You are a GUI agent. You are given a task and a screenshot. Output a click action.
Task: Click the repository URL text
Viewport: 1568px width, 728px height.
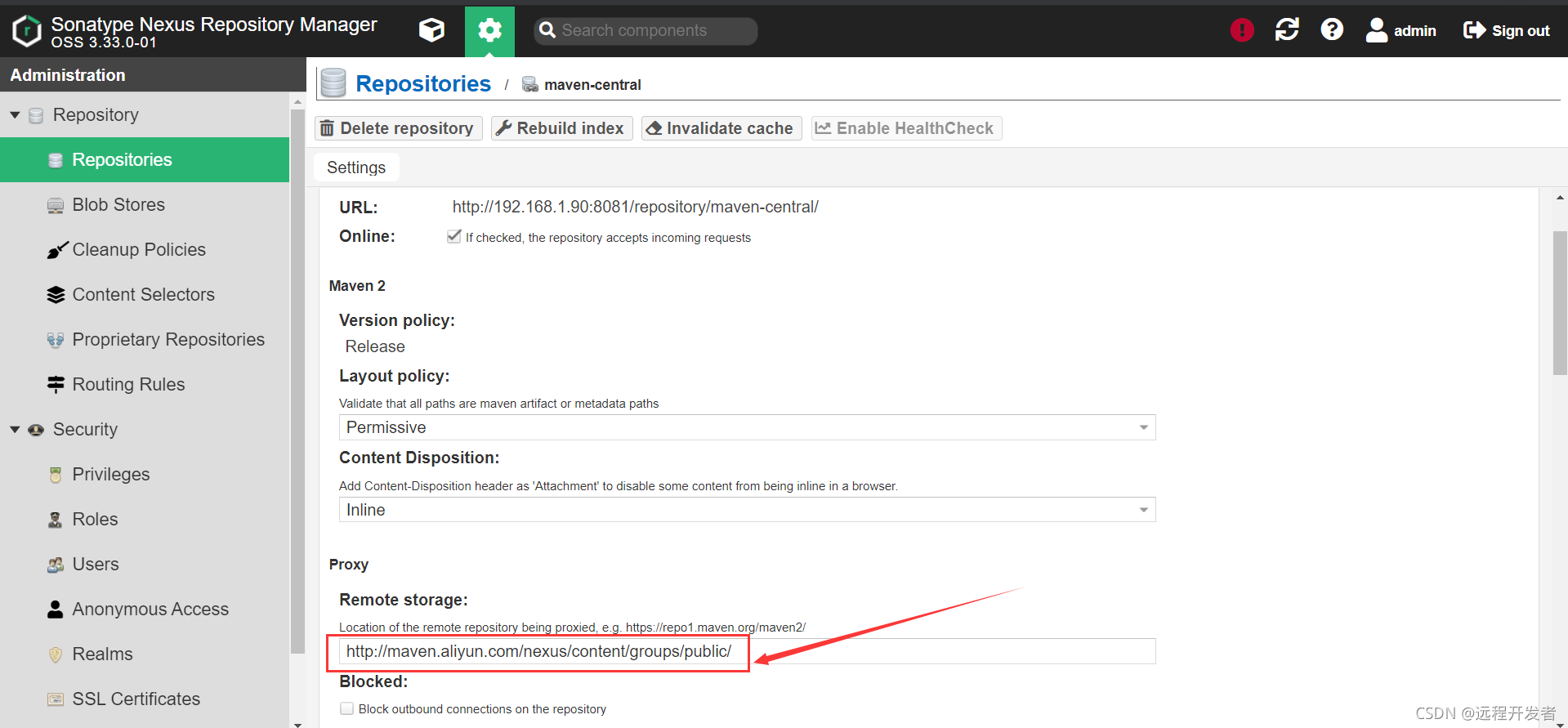click(636, 207)
